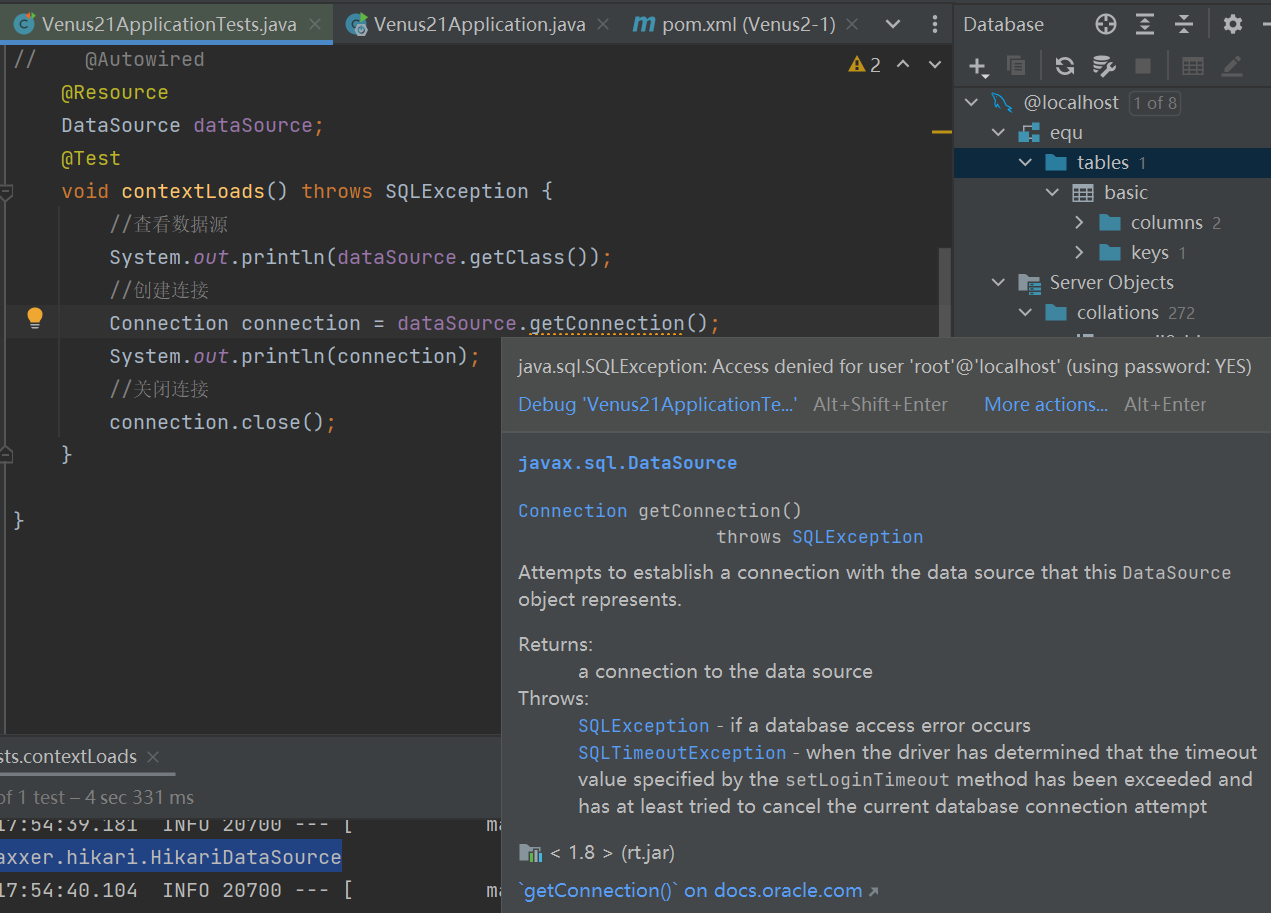This screenshot has width=1271, height=913.
Task: Click the Expand All icon in Database panel
Action: pos(1145,24)
